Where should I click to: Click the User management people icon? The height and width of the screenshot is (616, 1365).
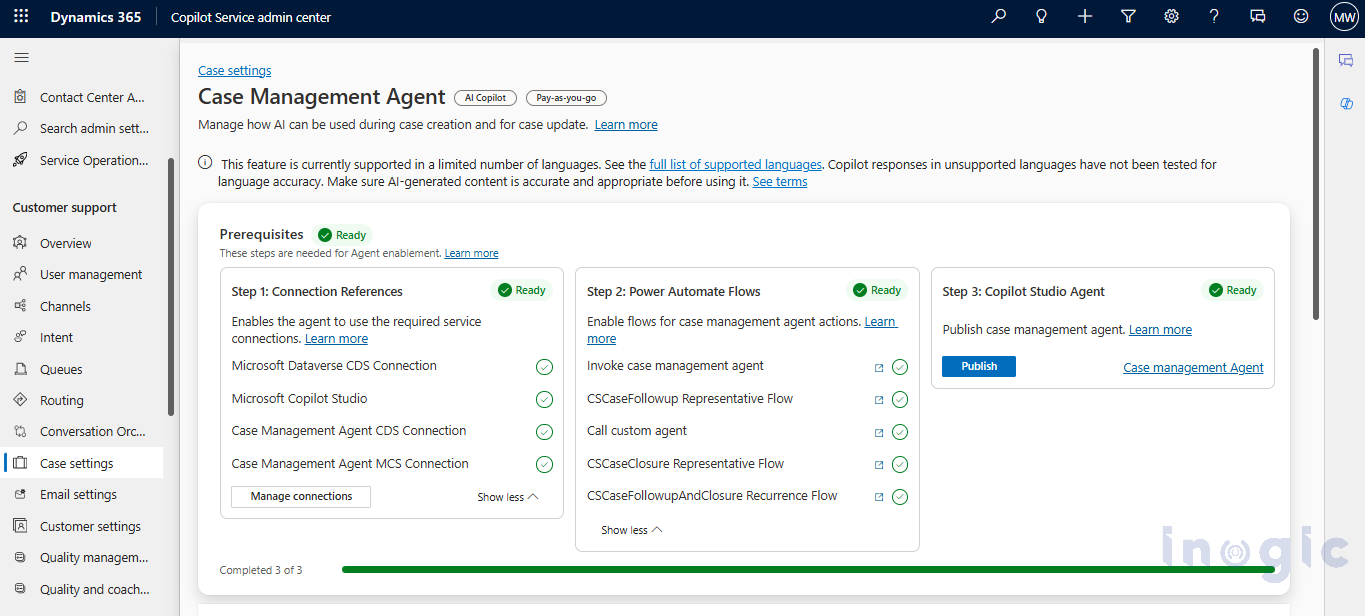pos(20,274)
